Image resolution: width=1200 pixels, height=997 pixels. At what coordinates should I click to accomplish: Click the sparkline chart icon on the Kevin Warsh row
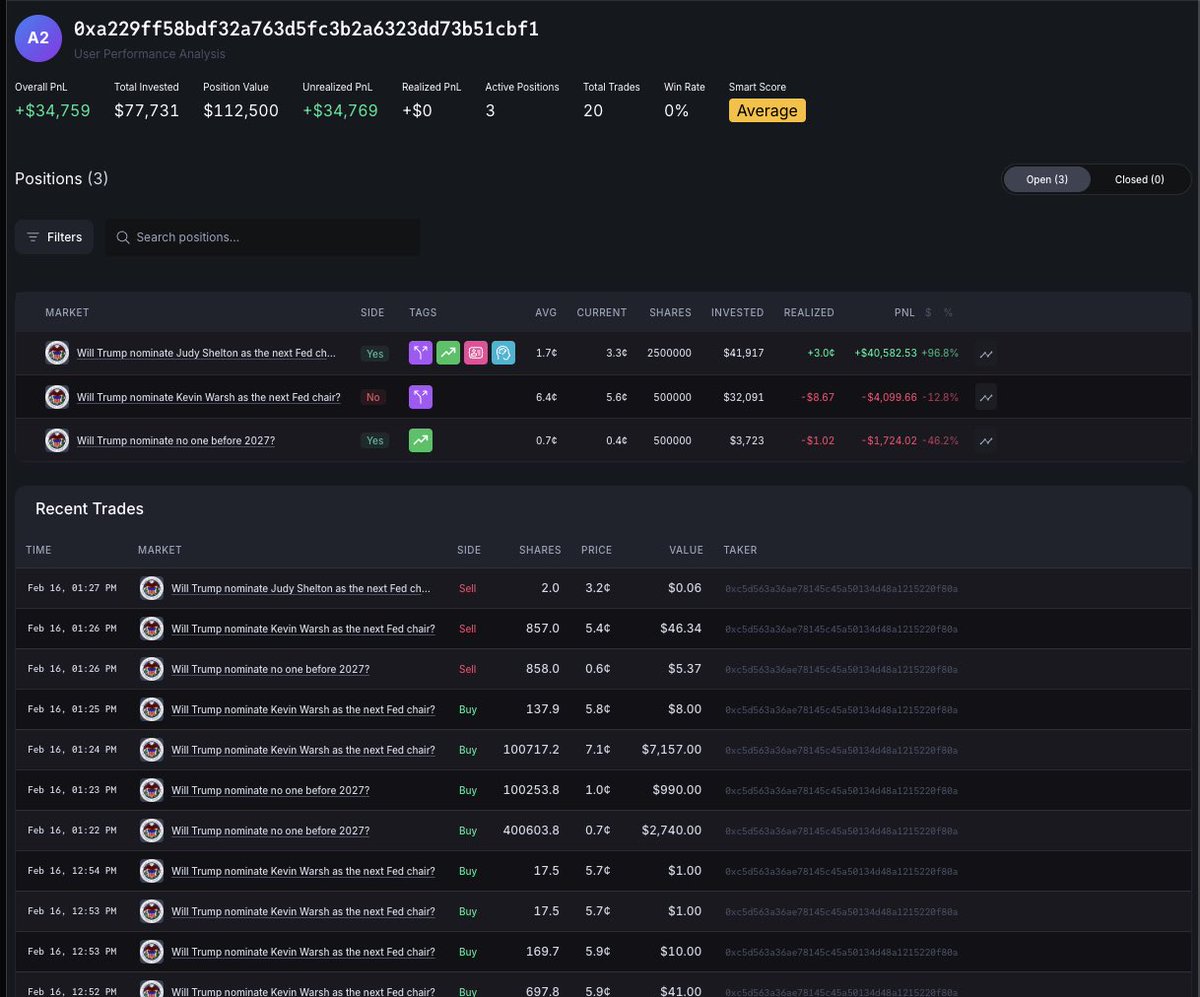point(985,397)
